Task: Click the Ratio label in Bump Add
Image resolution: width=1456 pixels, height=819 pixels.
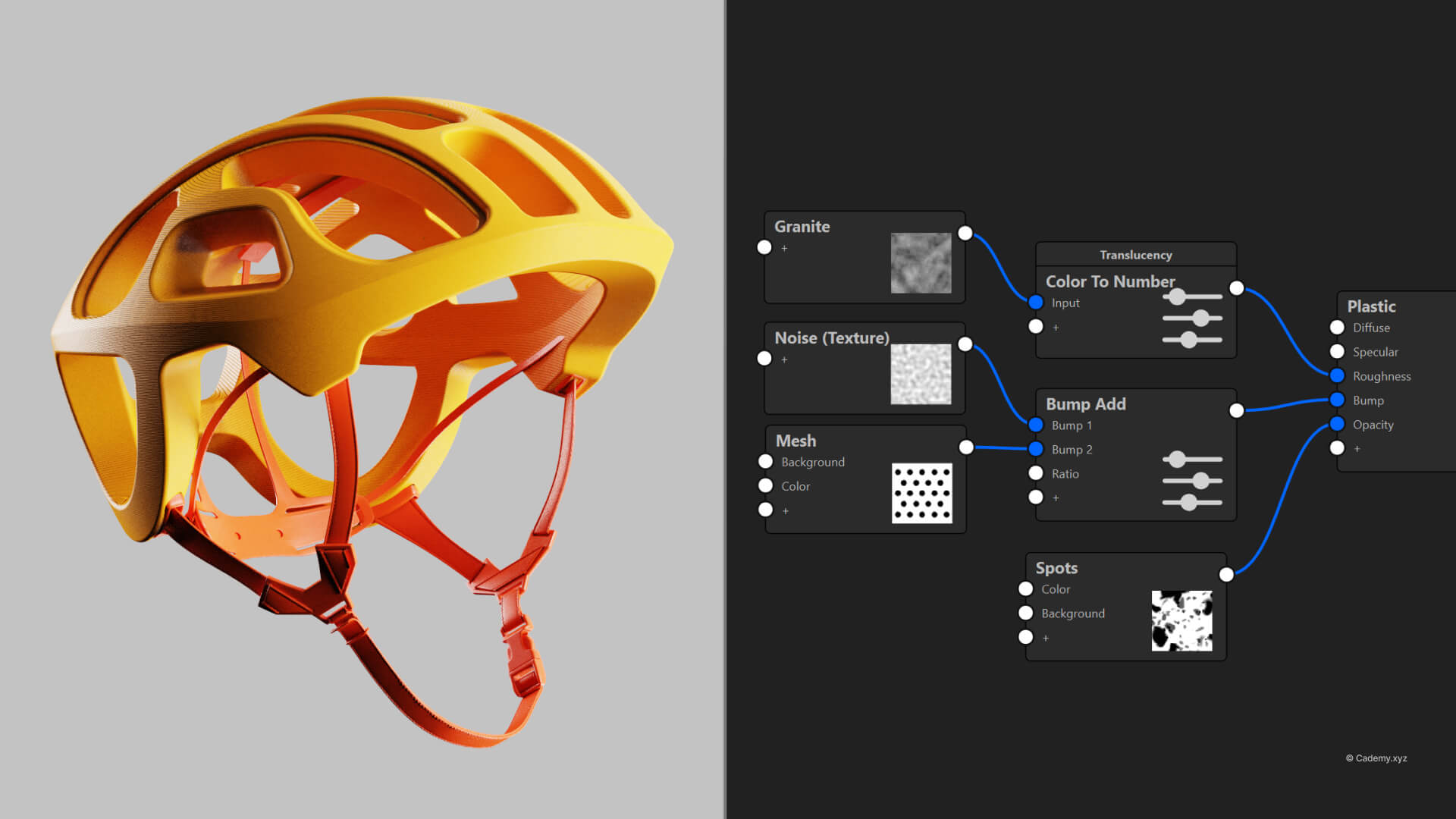Action: click(1065, 474)
